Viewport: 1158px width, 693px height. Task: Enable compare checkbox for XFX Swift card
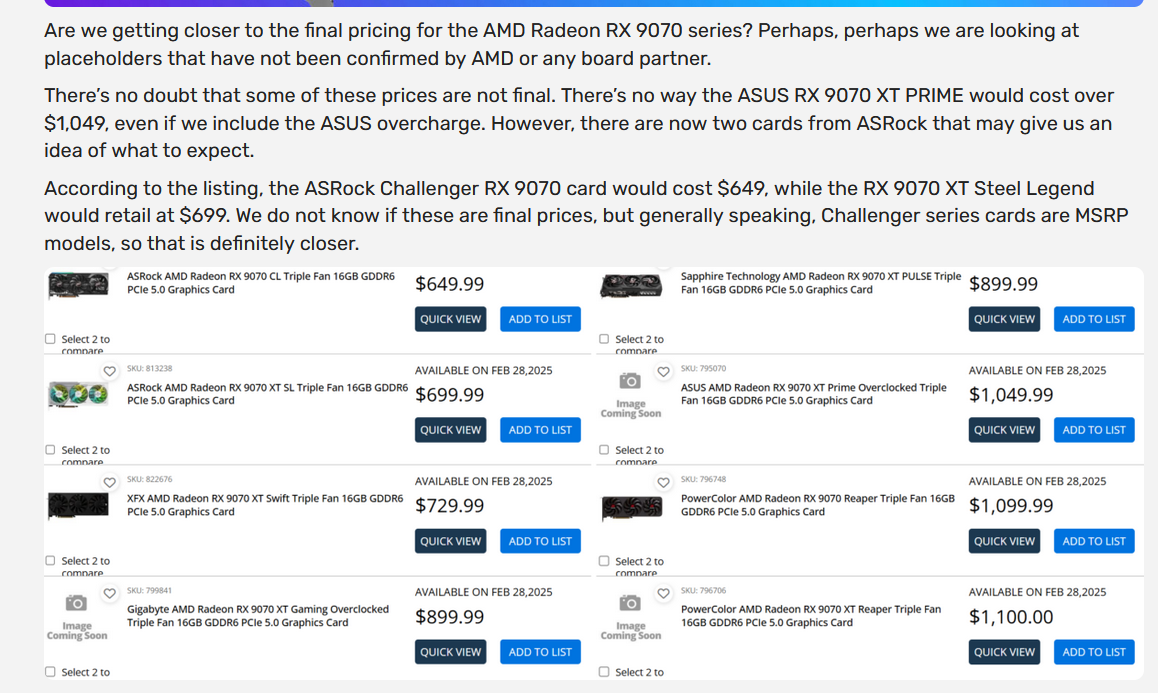pyautogui.click(x=50, y=561)
